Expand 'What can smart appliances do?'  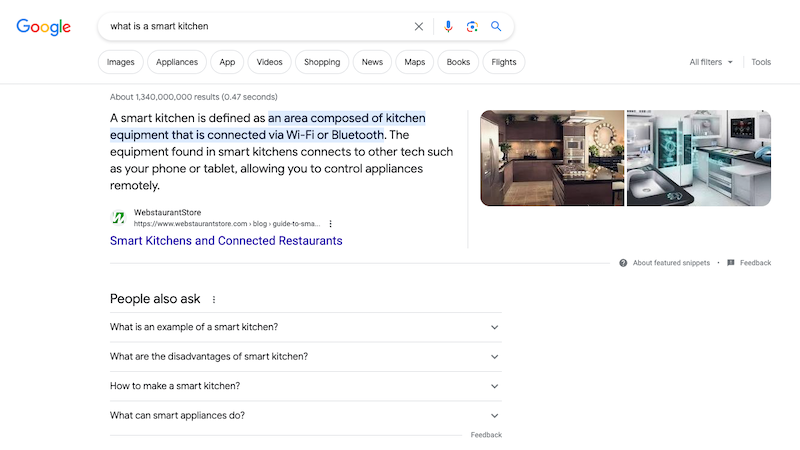306,416
